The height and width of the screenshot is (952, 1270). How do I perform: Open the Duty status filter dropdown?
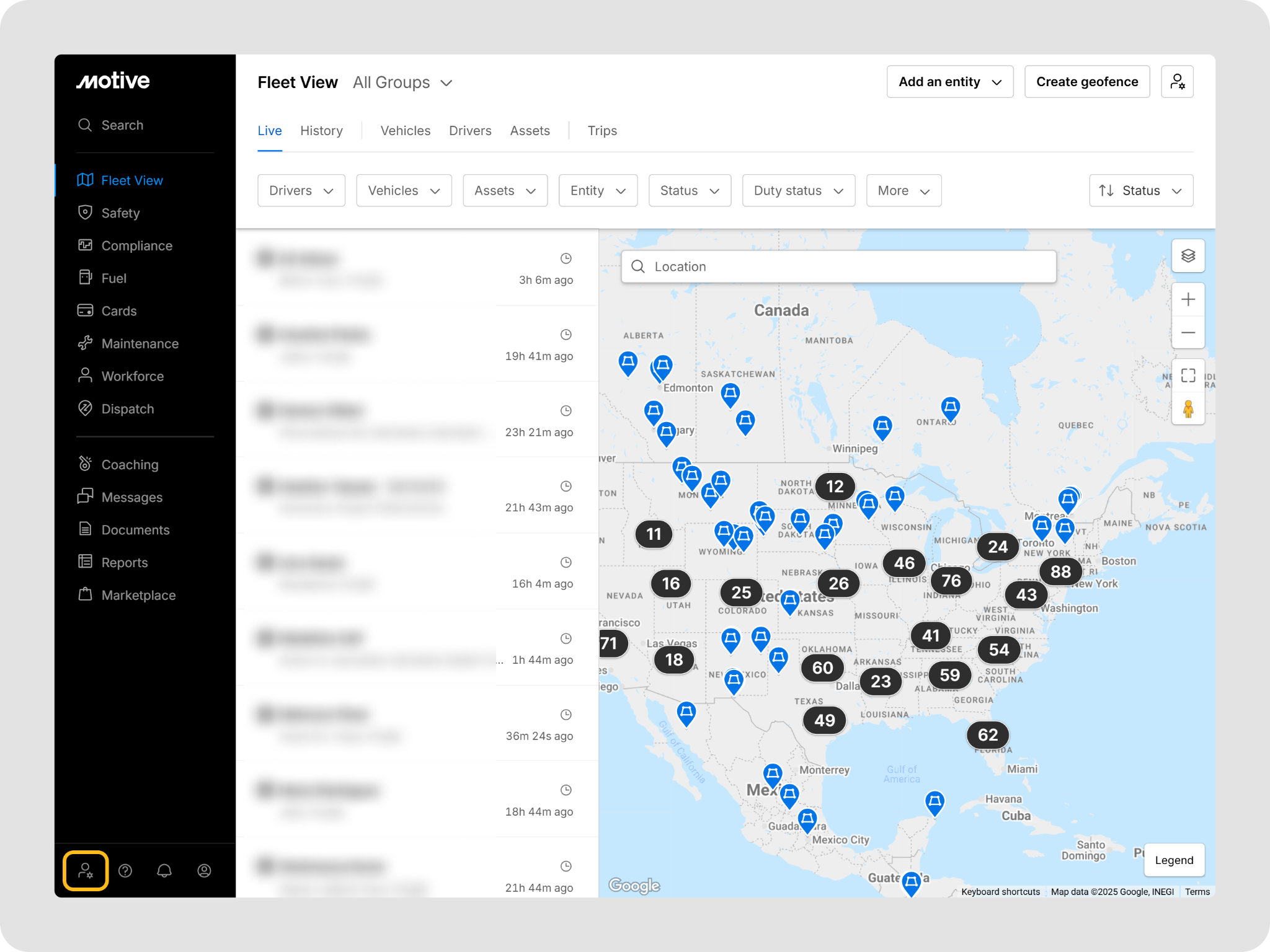798,191
